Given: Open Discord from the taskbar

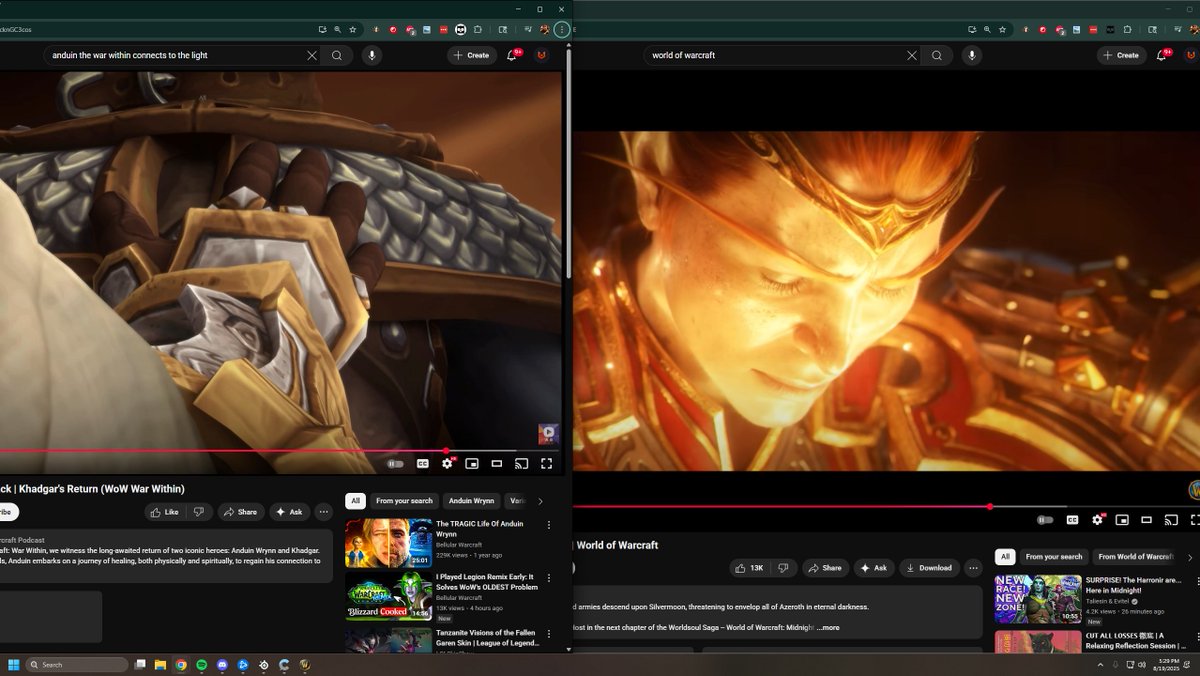Looking at the screenshot, I should click(x=222, y=665).
